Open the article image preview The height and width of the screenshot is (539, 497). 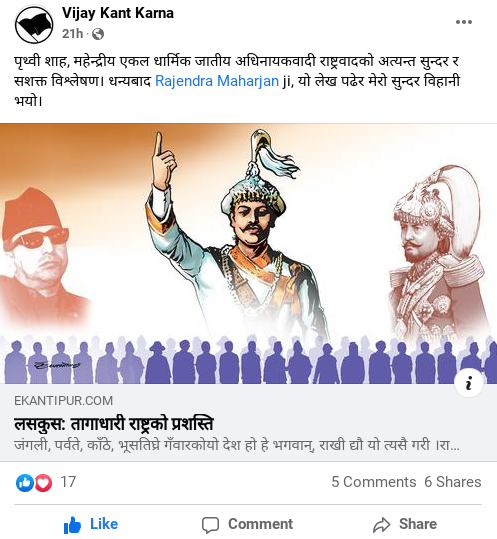248,253
